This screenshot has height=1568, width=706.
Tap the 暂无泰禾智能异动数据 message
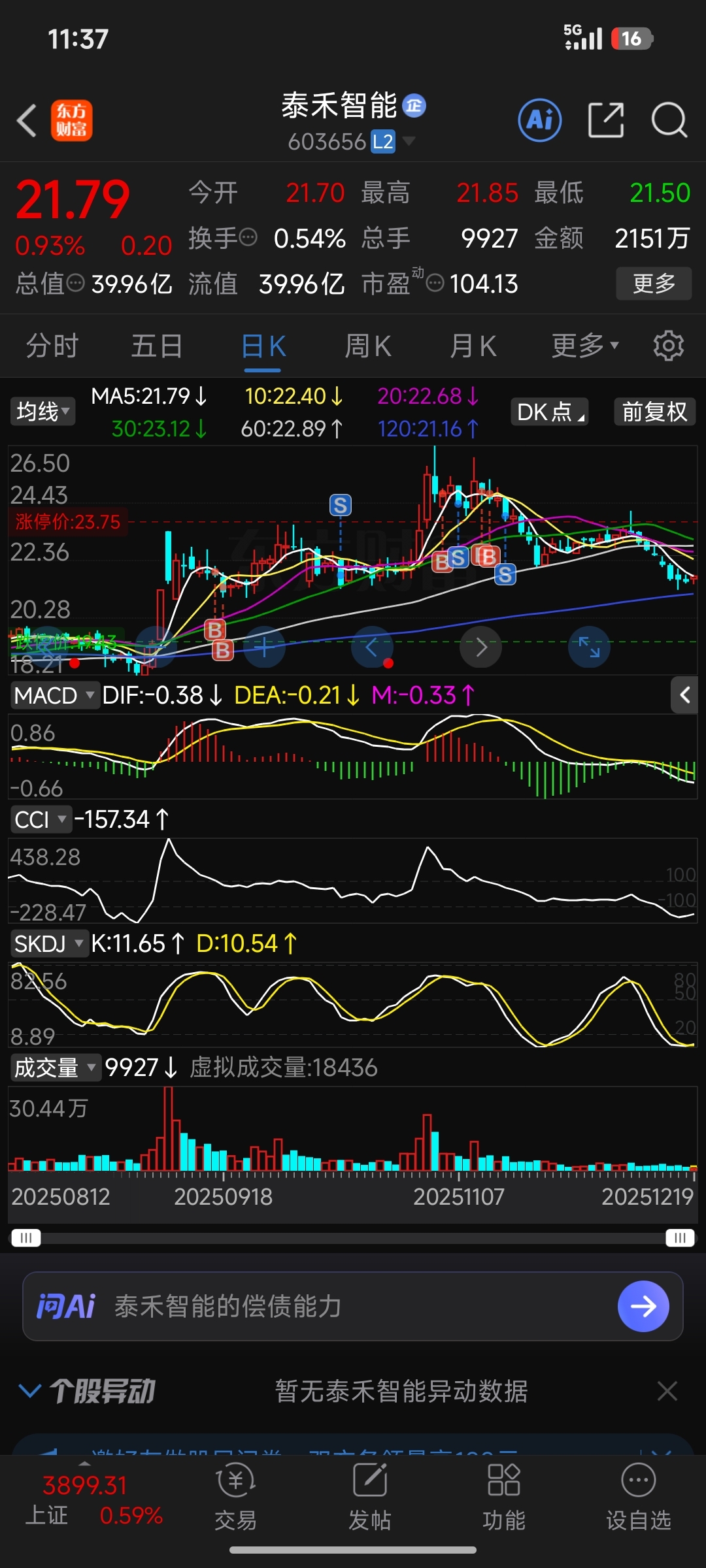[x=401, y=1391]
